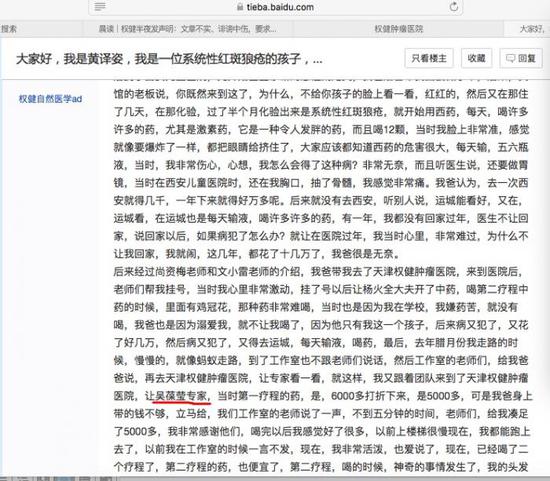Reload the tieba.baidu.com page
The width and height of the screenshot is (550, 481).
(x=454, y=6)
